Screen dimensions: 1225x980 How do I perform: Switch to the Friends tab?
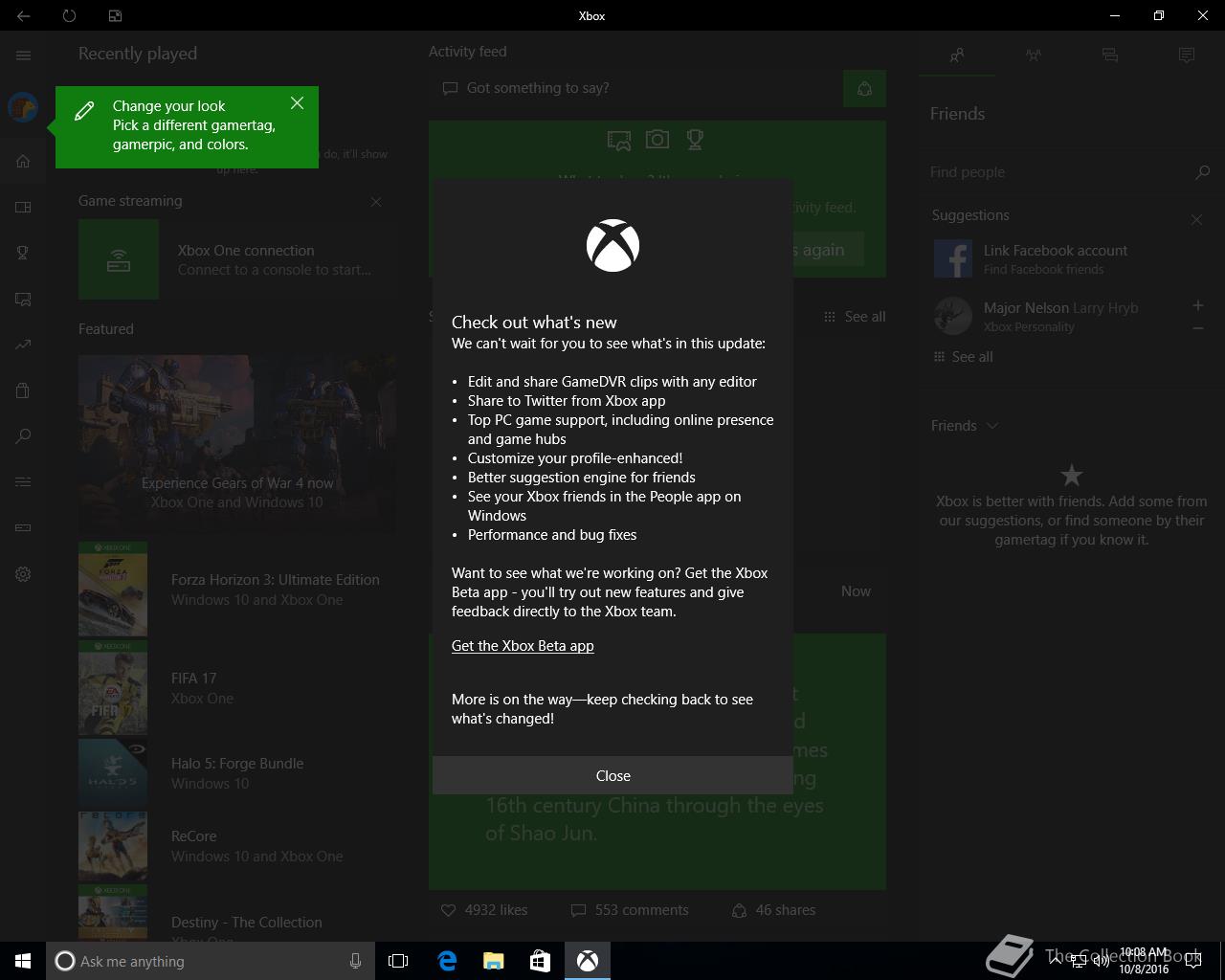tap(957, 56)
